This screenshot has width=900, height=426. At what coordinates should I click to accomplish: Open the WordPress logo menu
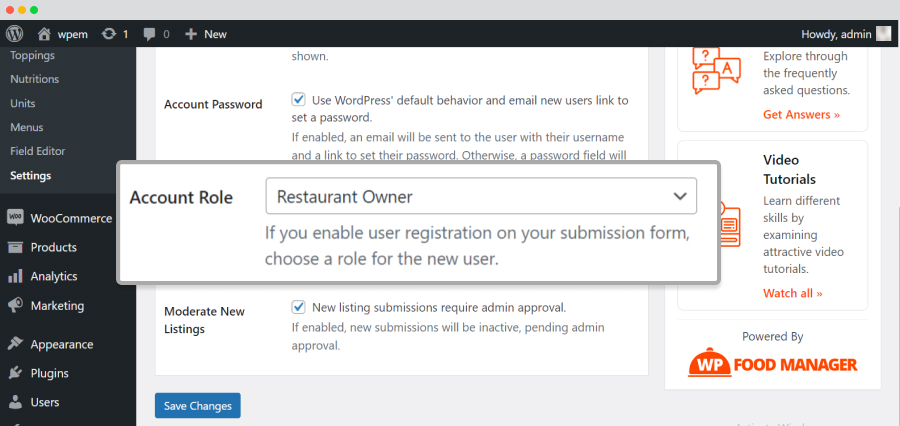(x=14, y=34)
